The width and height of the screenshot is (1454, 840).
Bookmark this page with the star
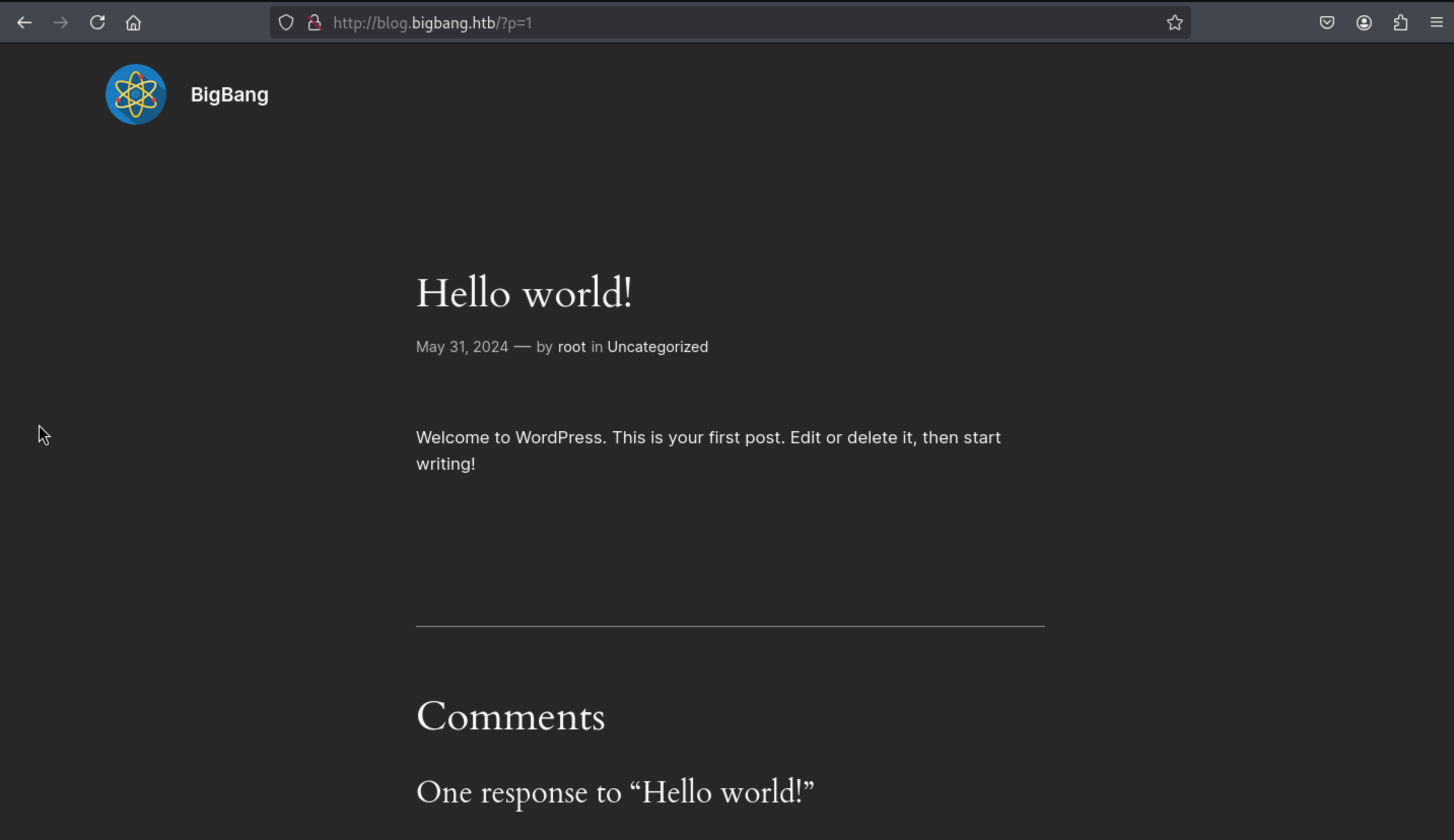[1174, 23]
